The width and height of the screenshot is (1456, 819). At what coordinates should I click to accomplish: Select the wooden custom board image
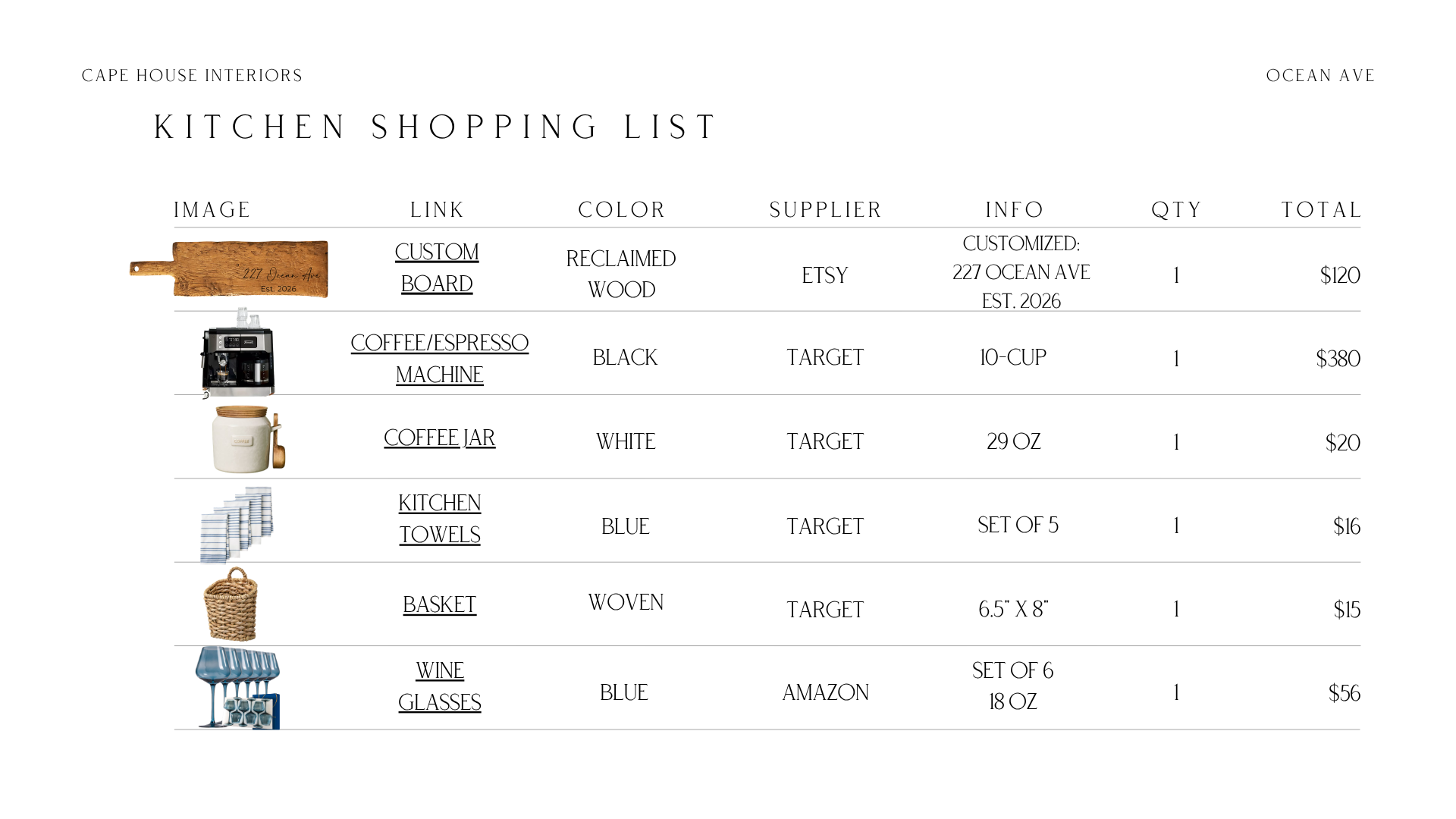pyautogui.click(x=229, y=269)
